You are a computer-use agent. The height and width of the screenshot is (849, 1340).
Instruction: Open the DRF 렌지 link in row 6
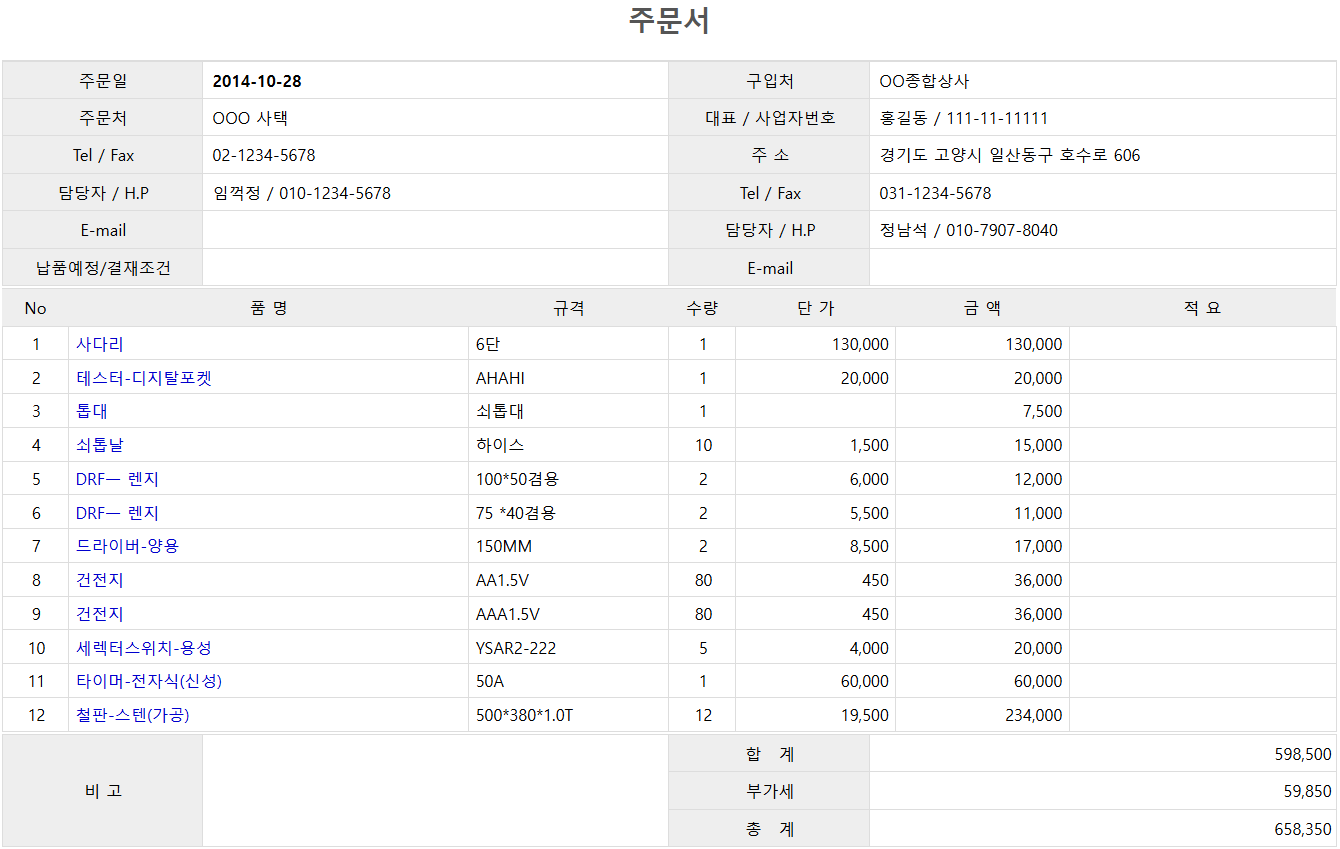tap(117, 513)
